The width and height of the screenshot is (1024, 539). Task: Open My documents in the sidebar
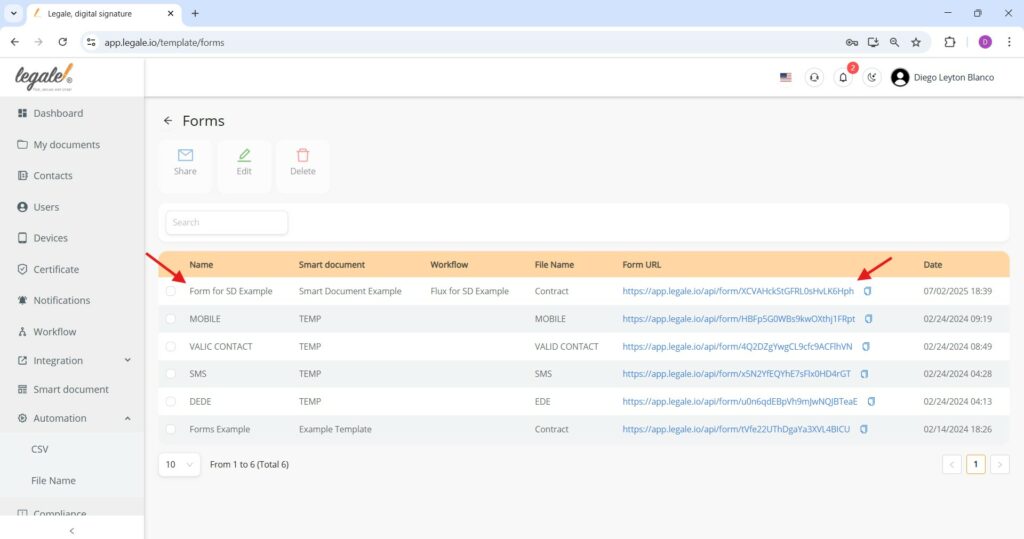point(66,144)
